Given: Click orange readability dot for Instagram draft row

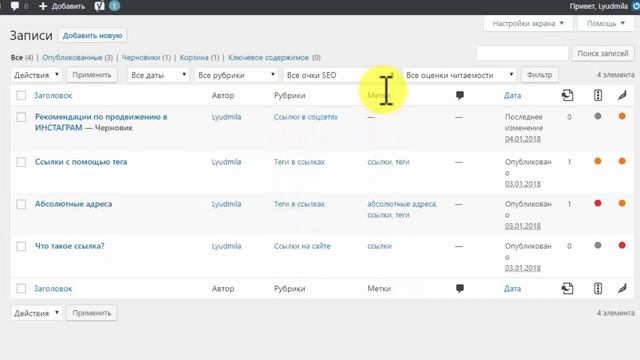Looking at the screenshot, I should click(622, 116).
